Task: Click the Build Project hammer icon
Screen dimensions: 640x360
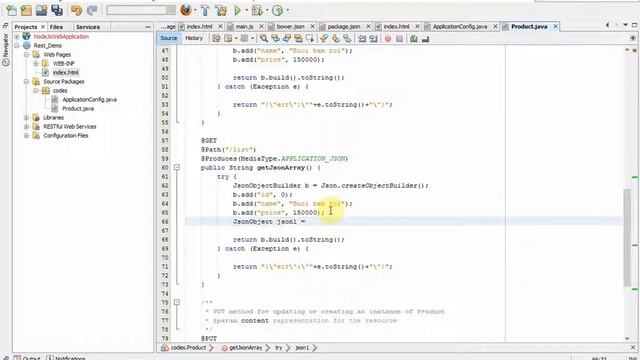Action: tap(205, 10)
